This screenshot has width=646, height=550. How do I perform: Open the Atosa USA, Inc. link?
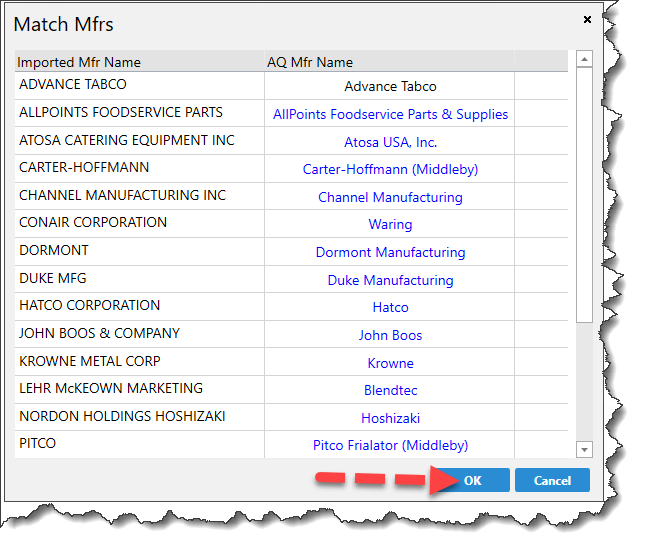pyautogui.click(x=390, y=142)
